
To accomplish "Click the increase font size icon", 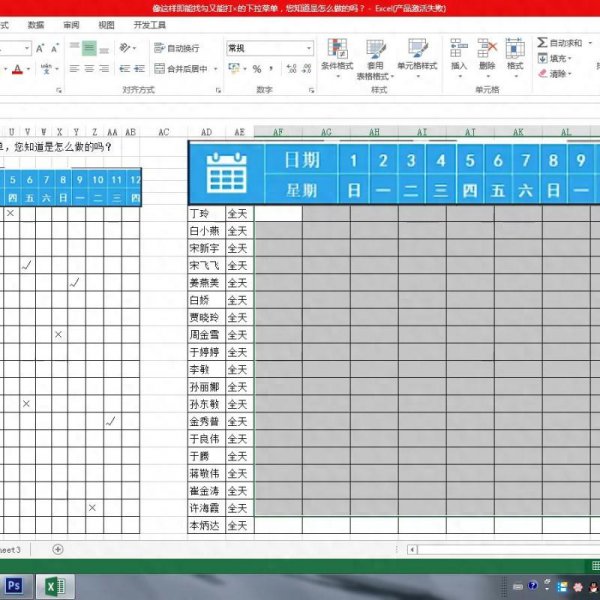I will click(x=40, y=48).
